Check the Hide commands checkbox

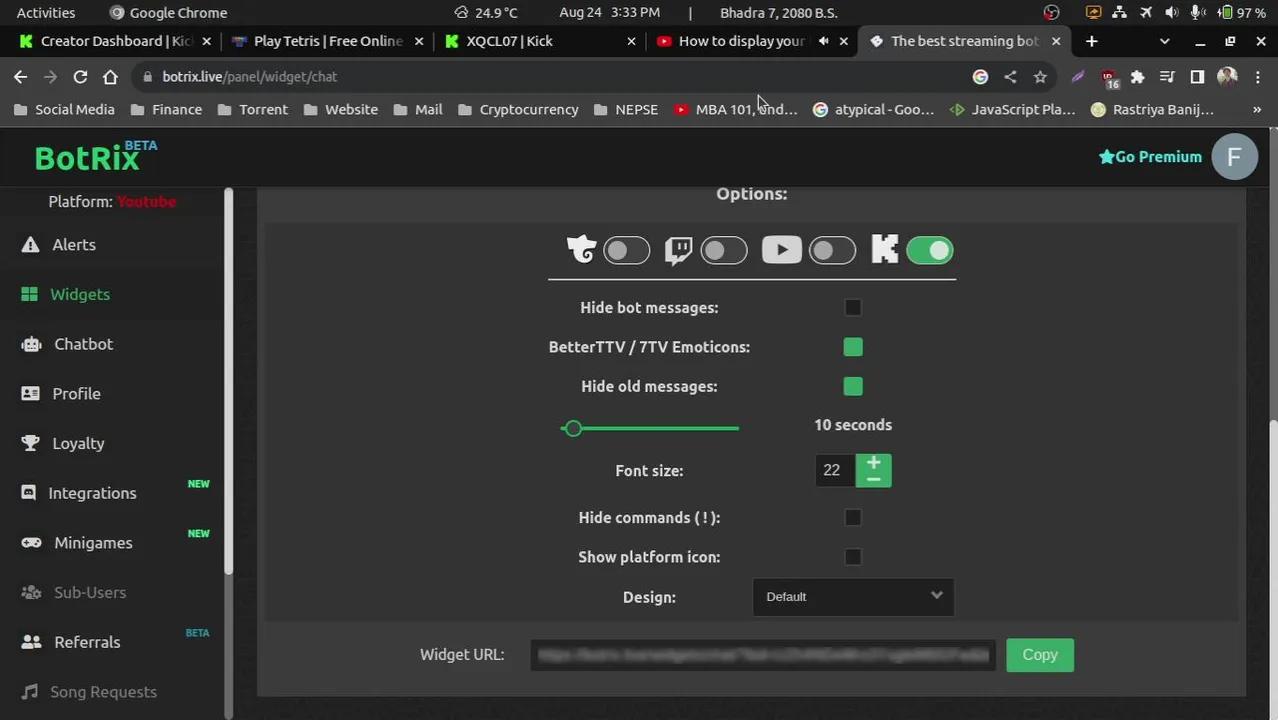[853, 518]
